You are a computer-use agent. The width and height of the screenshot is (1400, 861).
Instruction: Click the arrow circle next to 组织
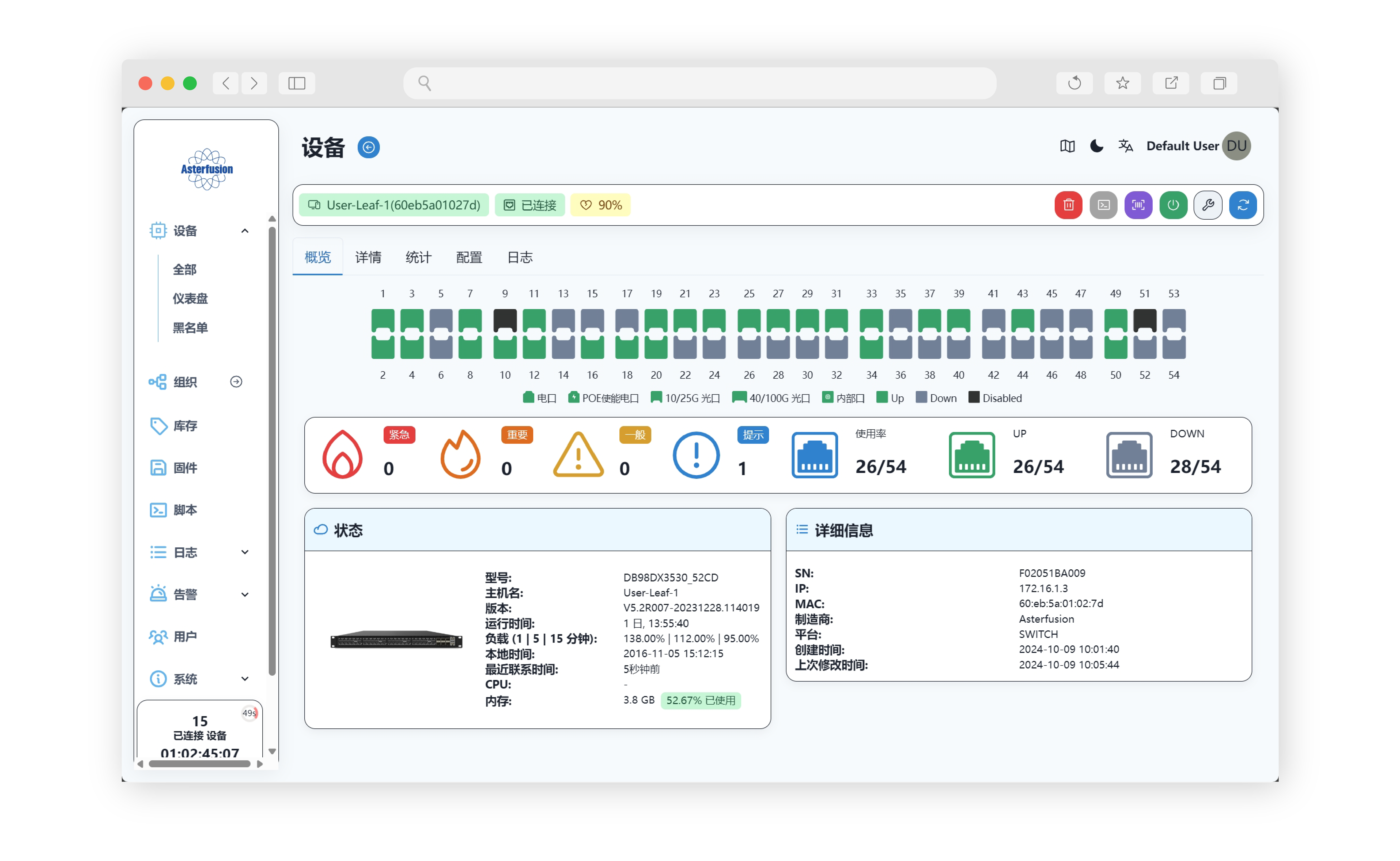point(236,382)
